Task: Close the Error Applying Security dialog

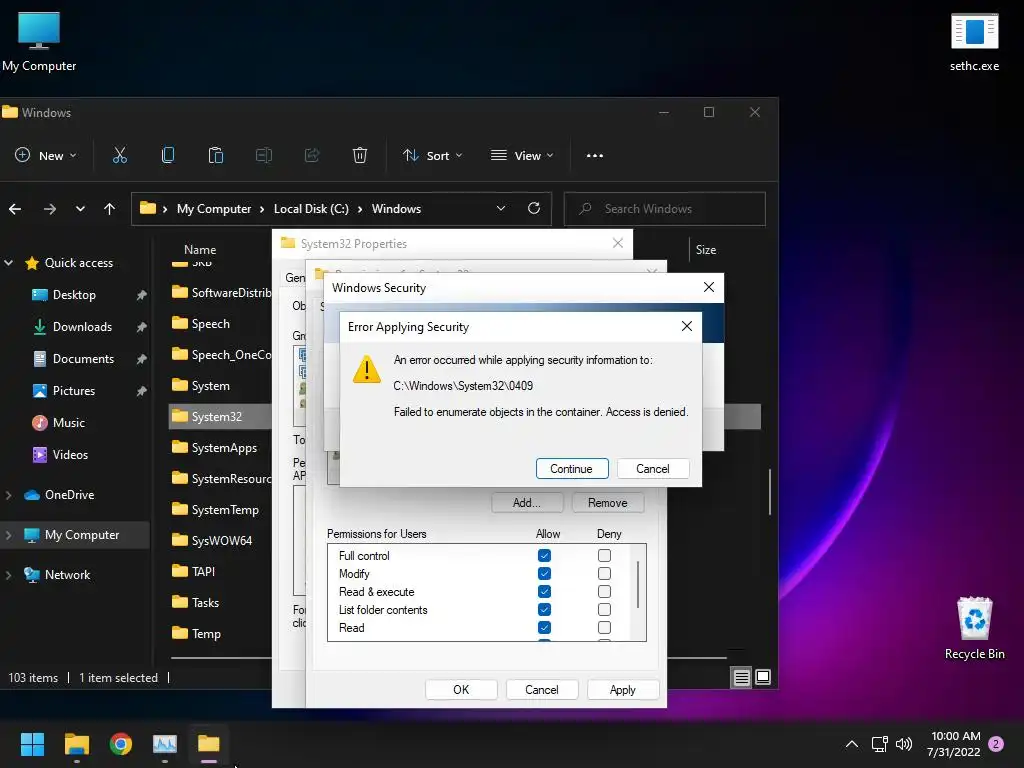Action: 686,326
